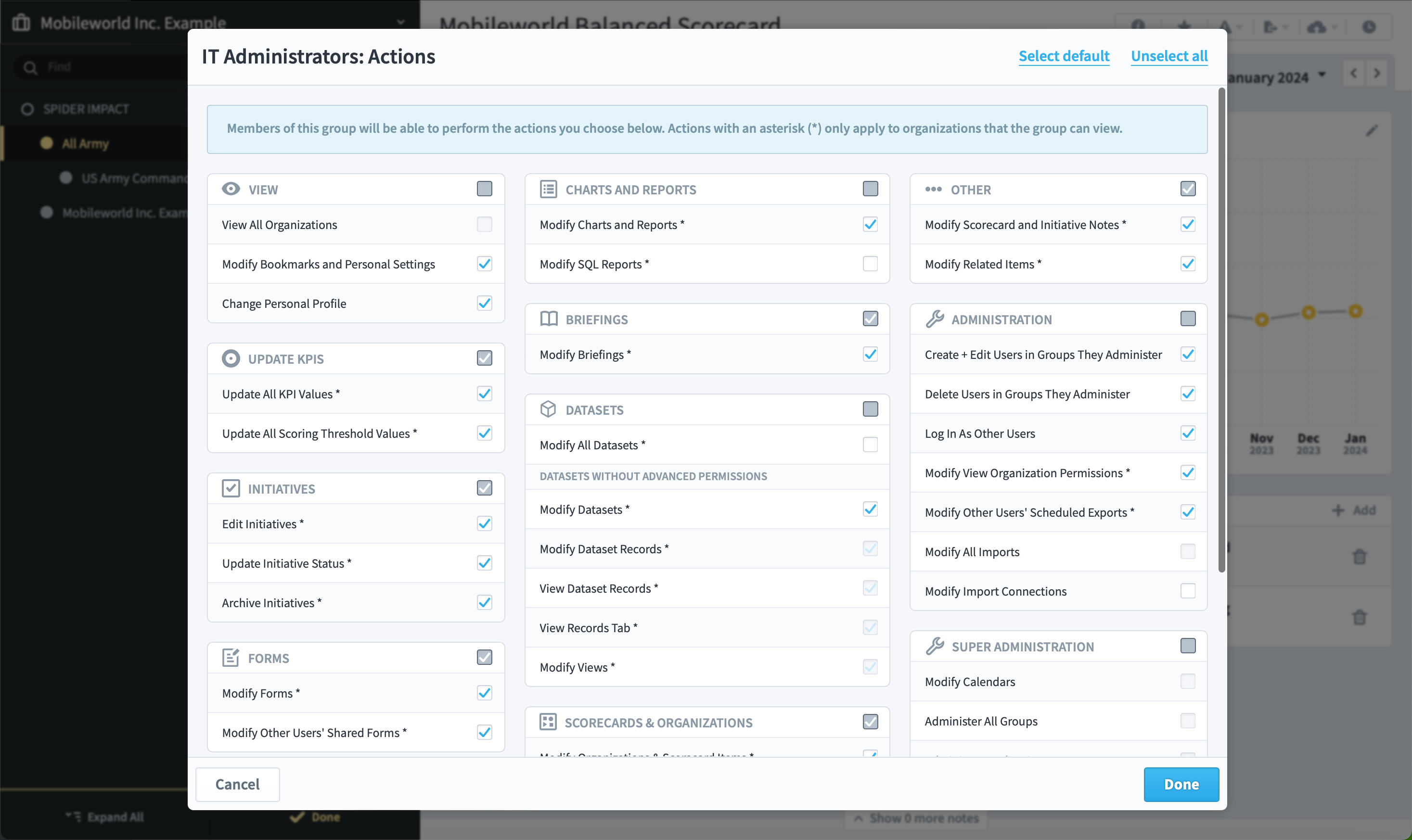Click the briefcase icon beside Mobileworld Inc. Example

click(x=21, y=23)
